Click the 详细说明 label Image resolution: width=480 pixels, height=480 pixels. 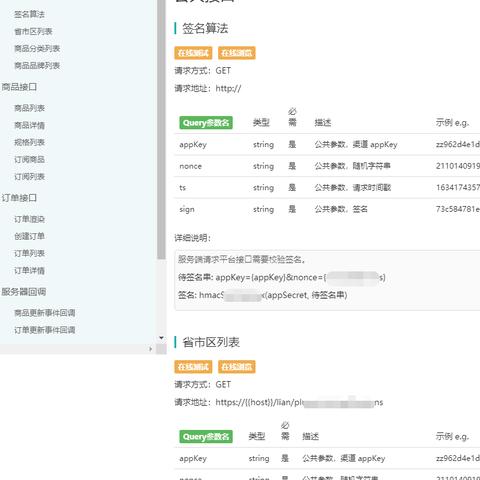[x=192, y=238]
